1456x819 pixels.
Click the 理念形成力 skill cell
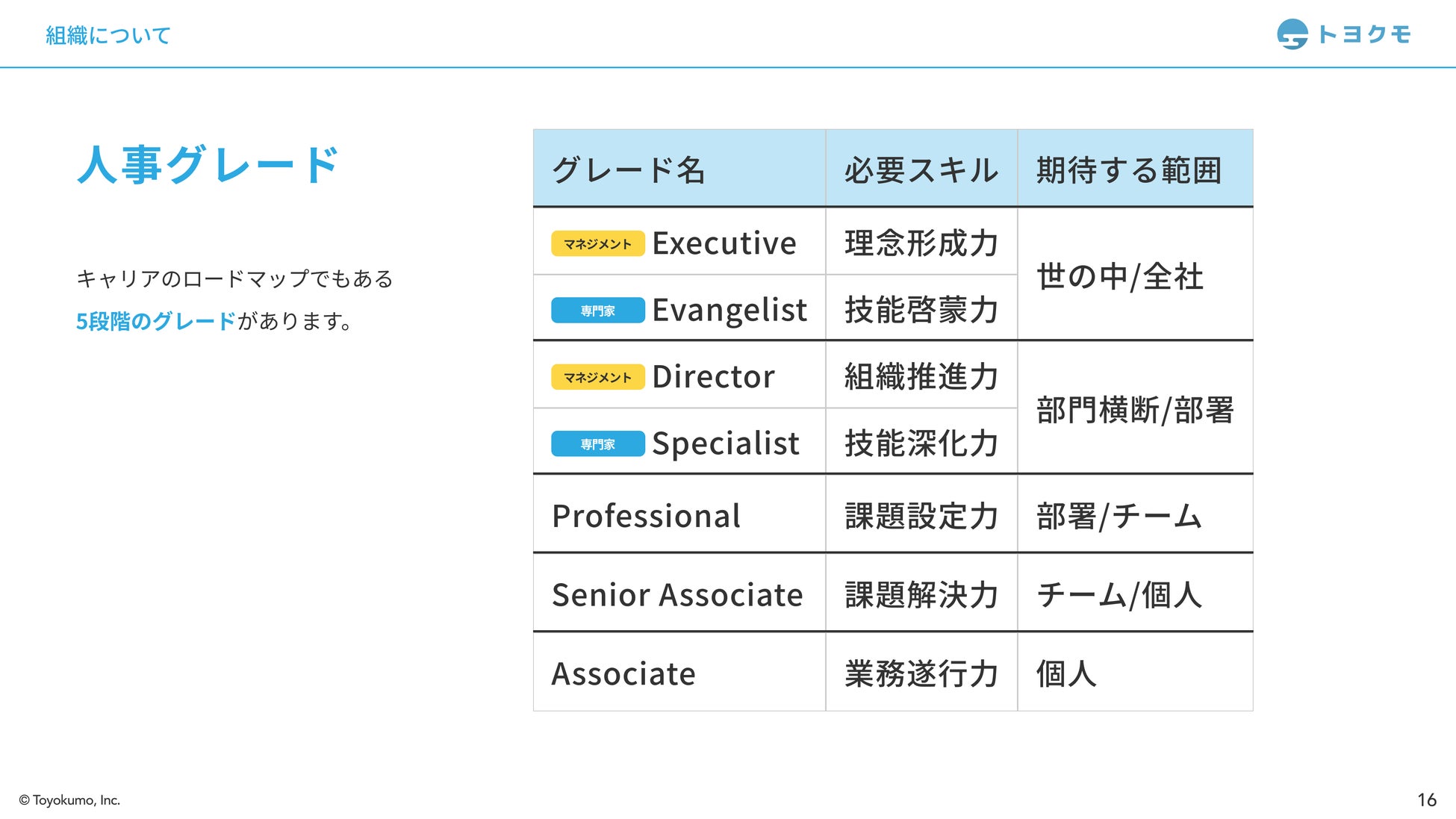tap(921, 243)
